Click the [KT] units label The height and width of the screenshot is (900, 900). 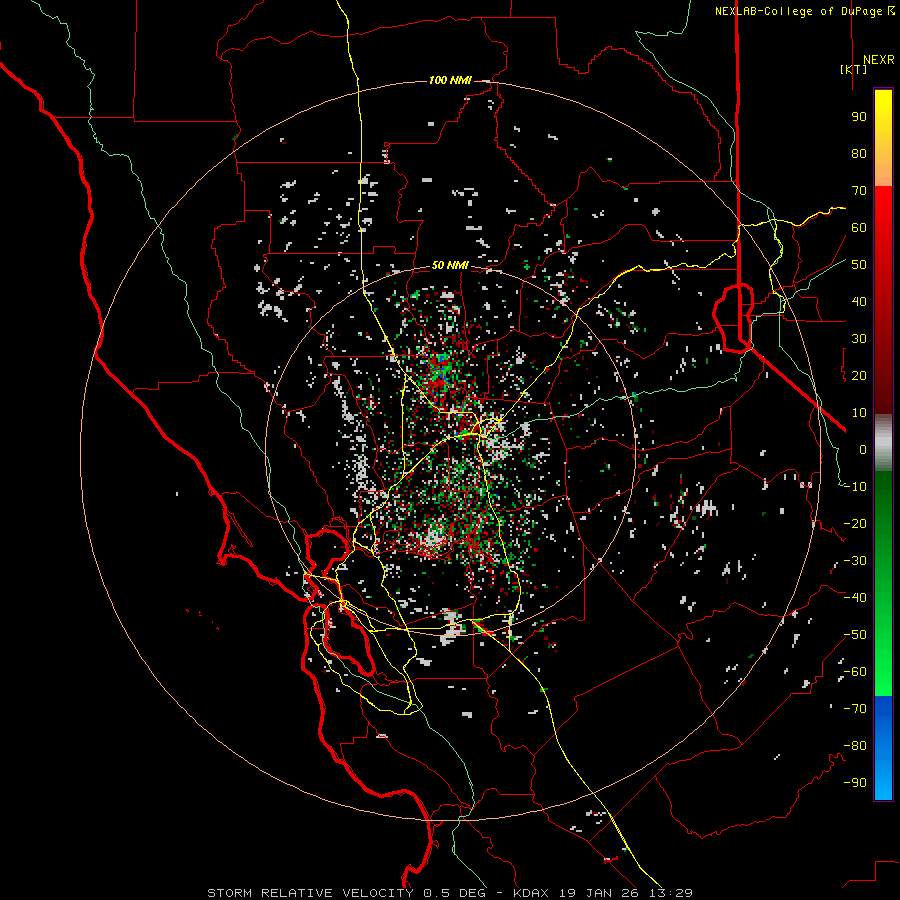tap(854, 69)
